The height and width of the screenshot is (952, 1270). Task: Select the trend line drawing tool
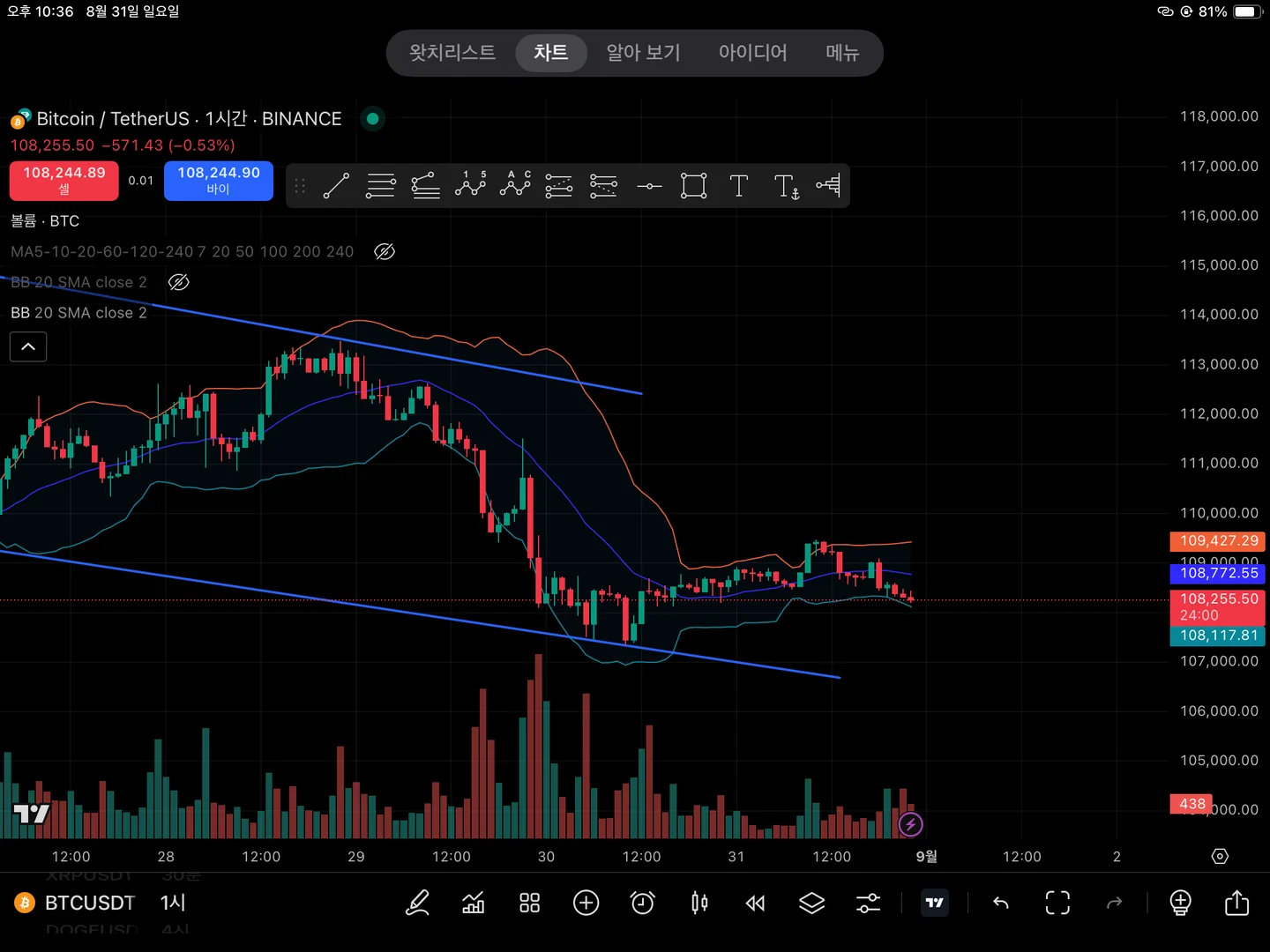pos(336,186)
